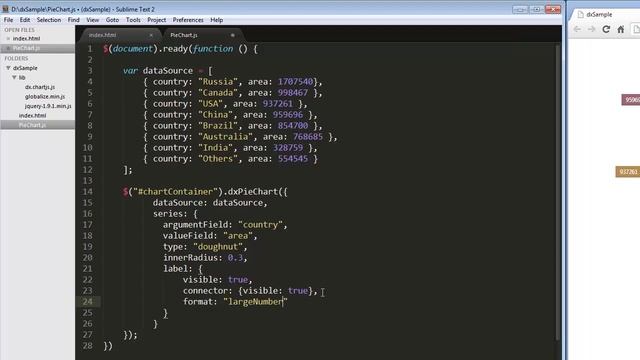Click the "largeNumber" format string

pyautogui.click(x=256, y=302)
